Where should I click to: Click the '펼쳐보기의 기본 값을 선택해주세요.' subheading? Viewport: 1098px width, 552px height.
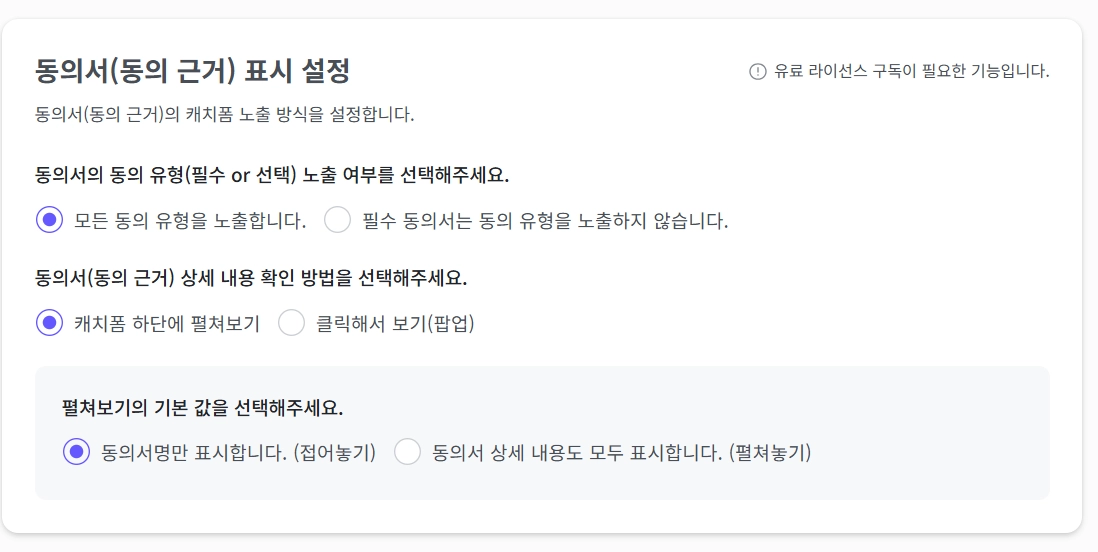(x=202, y=409)
